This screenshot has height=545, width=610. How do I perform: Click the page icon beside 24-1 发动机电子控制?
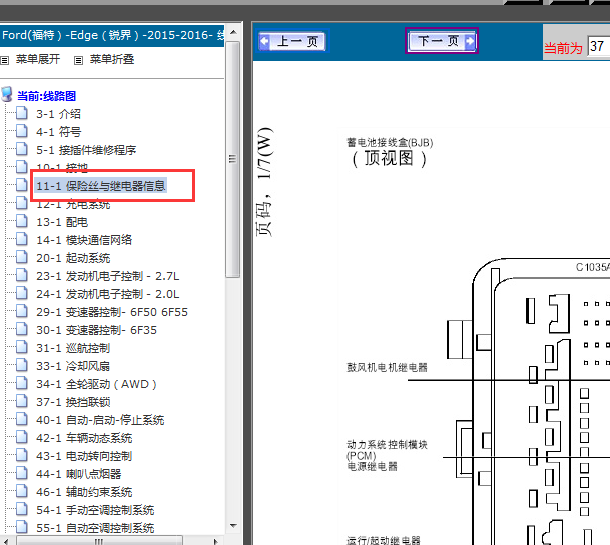(x=22, y=293)
